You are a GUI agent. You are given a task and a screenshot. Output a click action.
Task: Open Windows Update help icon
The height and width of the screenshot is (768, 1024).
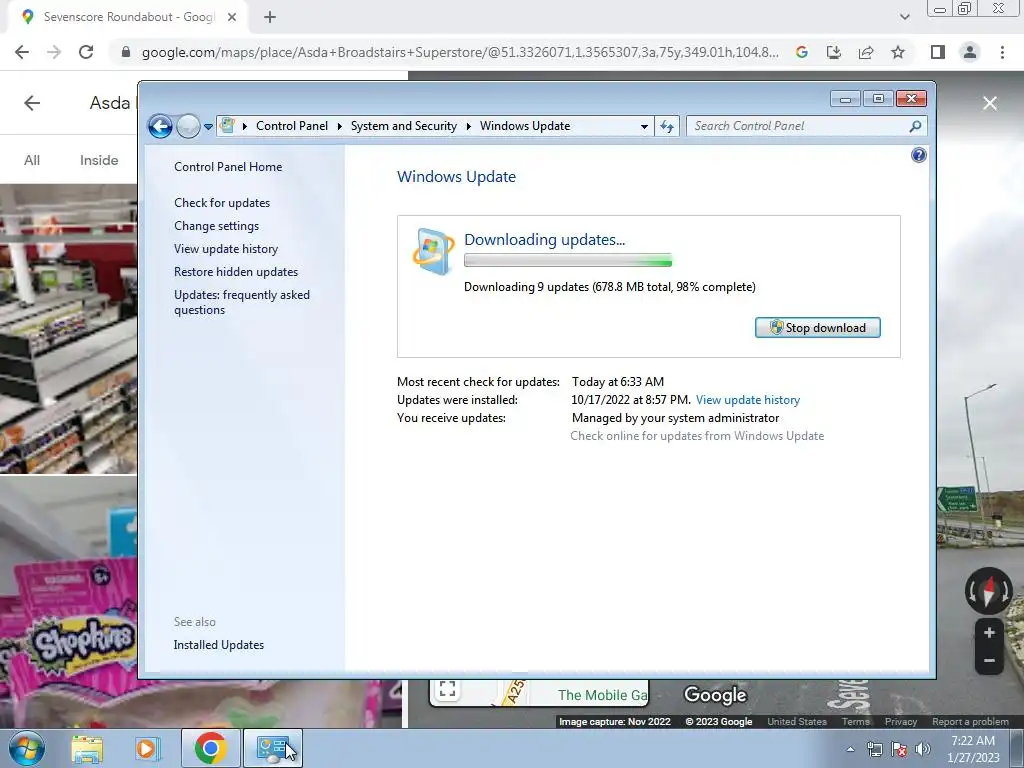918,155
